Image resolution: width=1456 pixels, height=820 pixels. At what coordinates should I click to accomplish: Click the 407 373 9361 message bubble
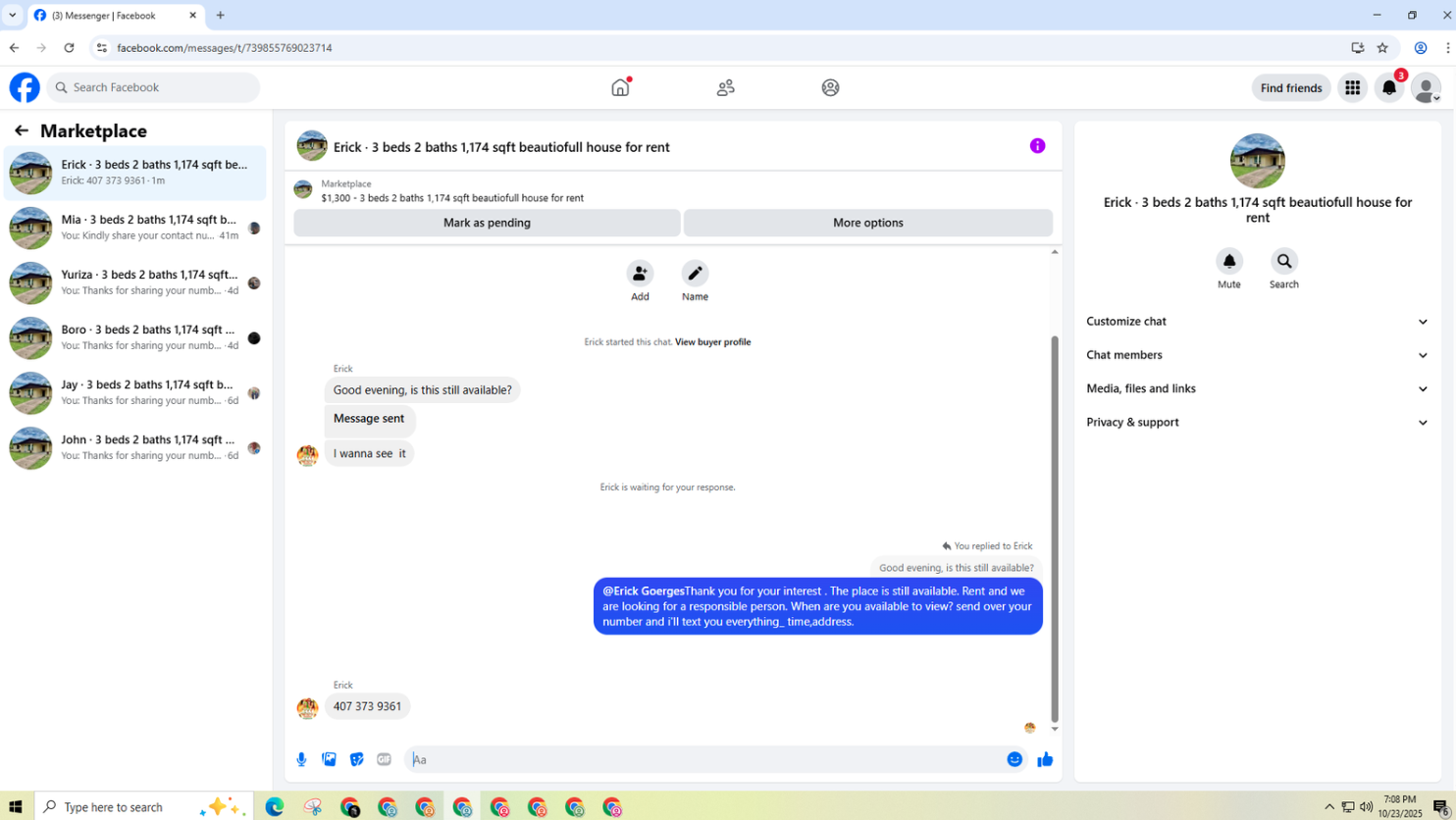pyautogui.click(x=367, y=706)
